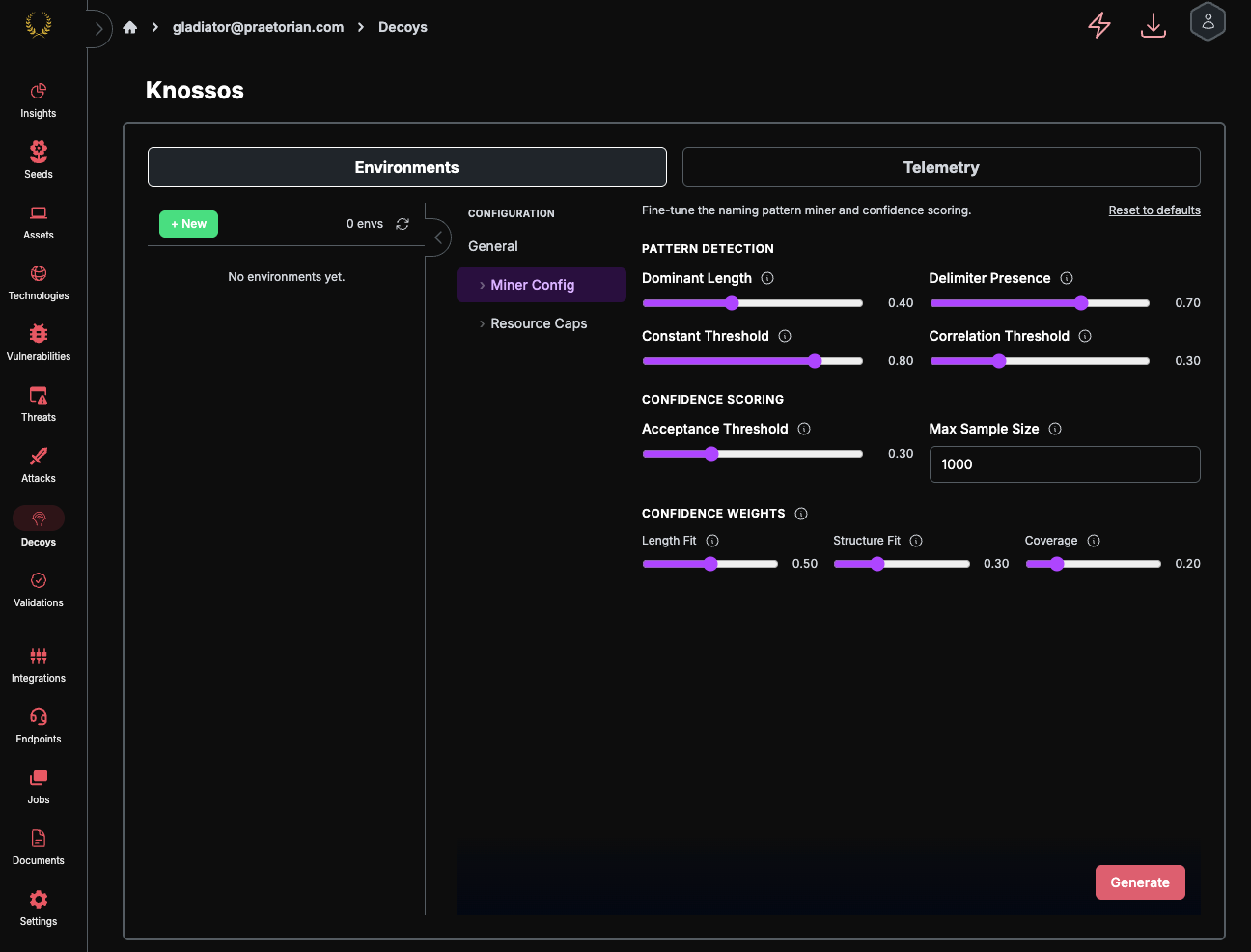Click the Praetorian laurel logo
Screen dimensions: 1251x952
pos(39,25)
